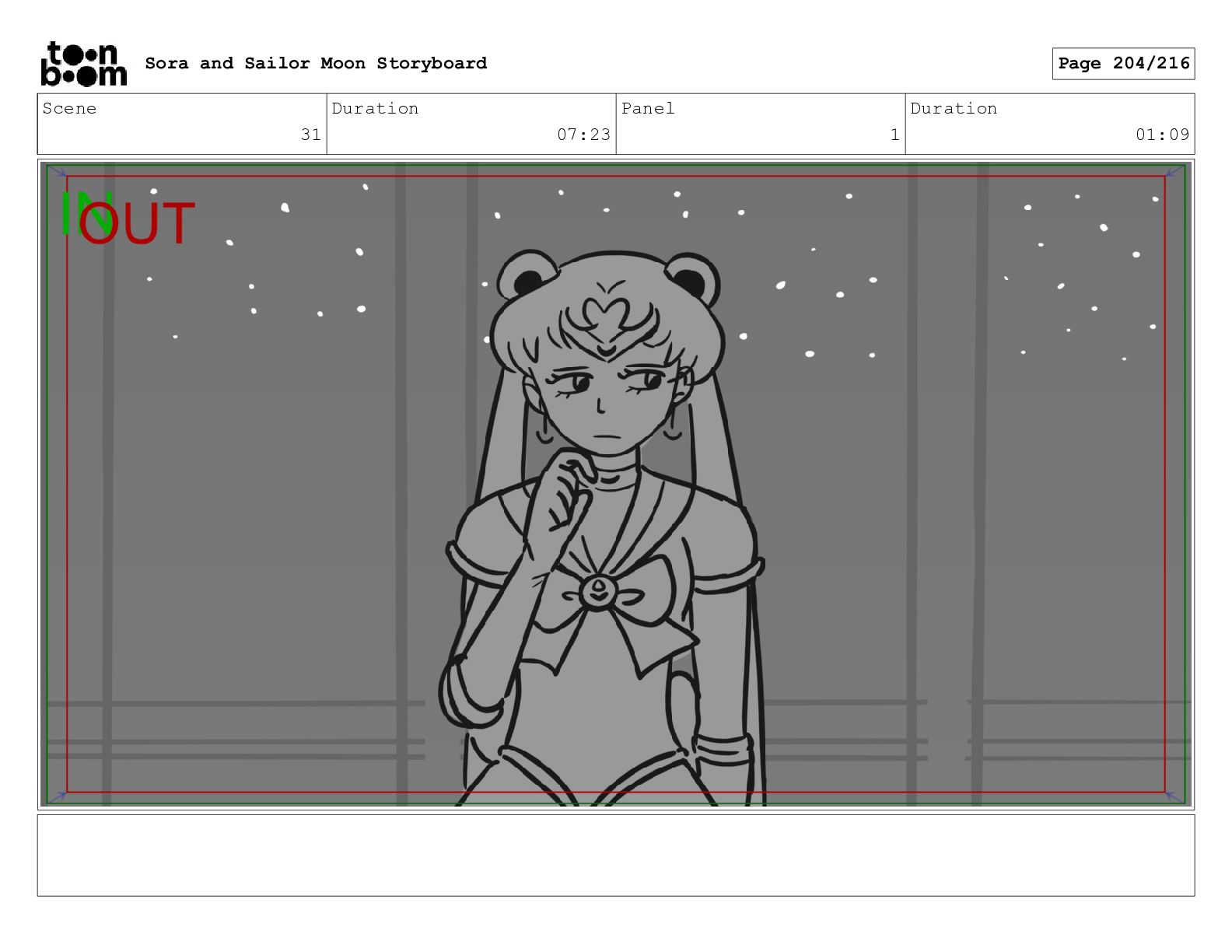This screenshot has height=952, width=1232.
Task: Click the Toon Boom logo
Action: coord(83,64)
